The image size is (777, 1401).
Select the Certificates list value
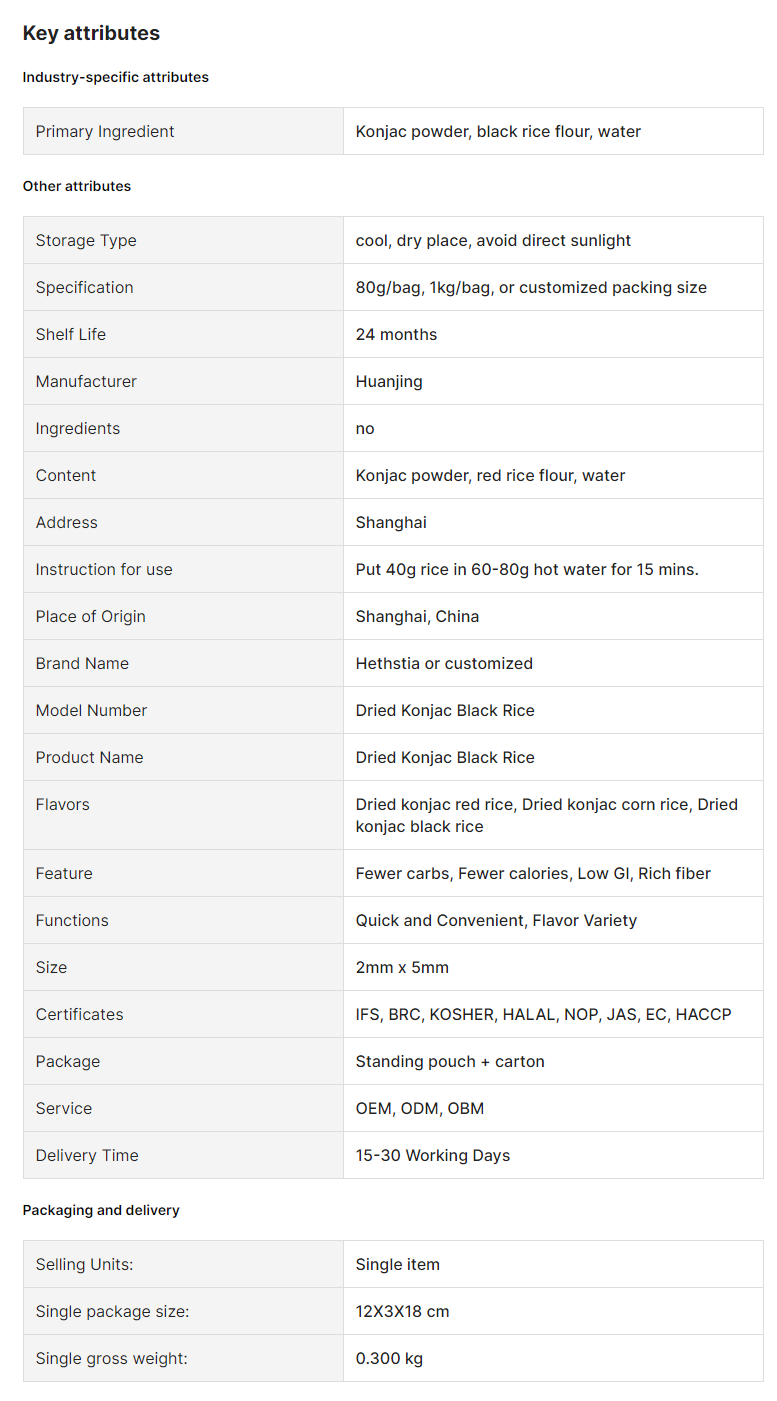543,1014
